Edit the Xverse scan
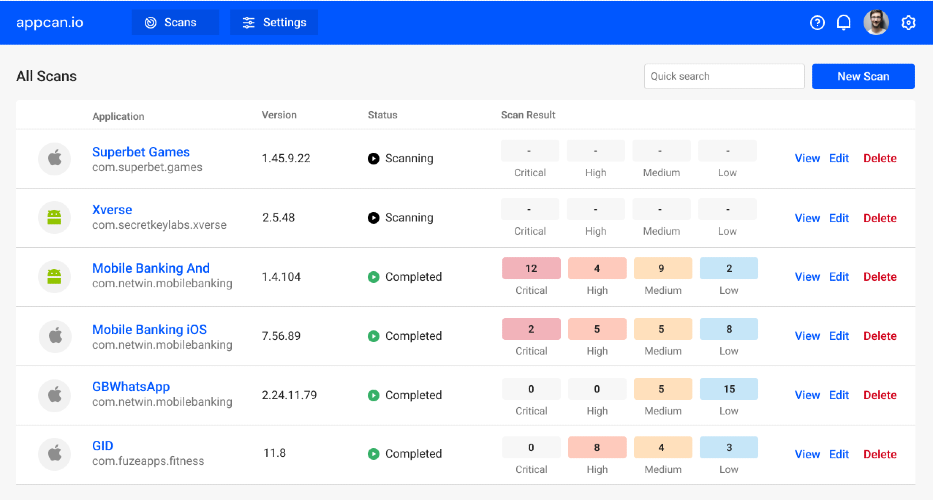The height and width of the screenshot is (500, 933). click(839, 218)
